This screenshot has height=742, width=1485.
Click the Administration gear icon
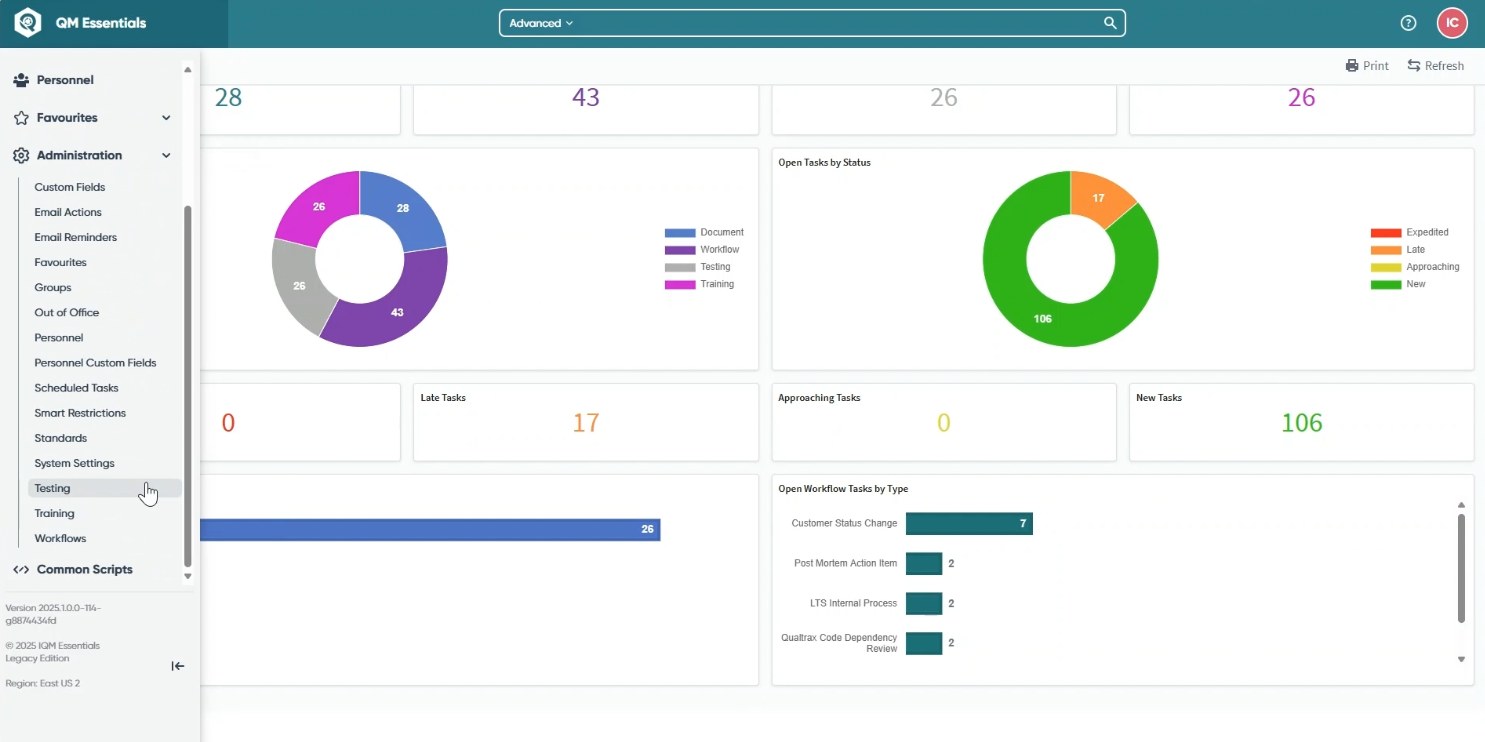[x=21, y=155]
